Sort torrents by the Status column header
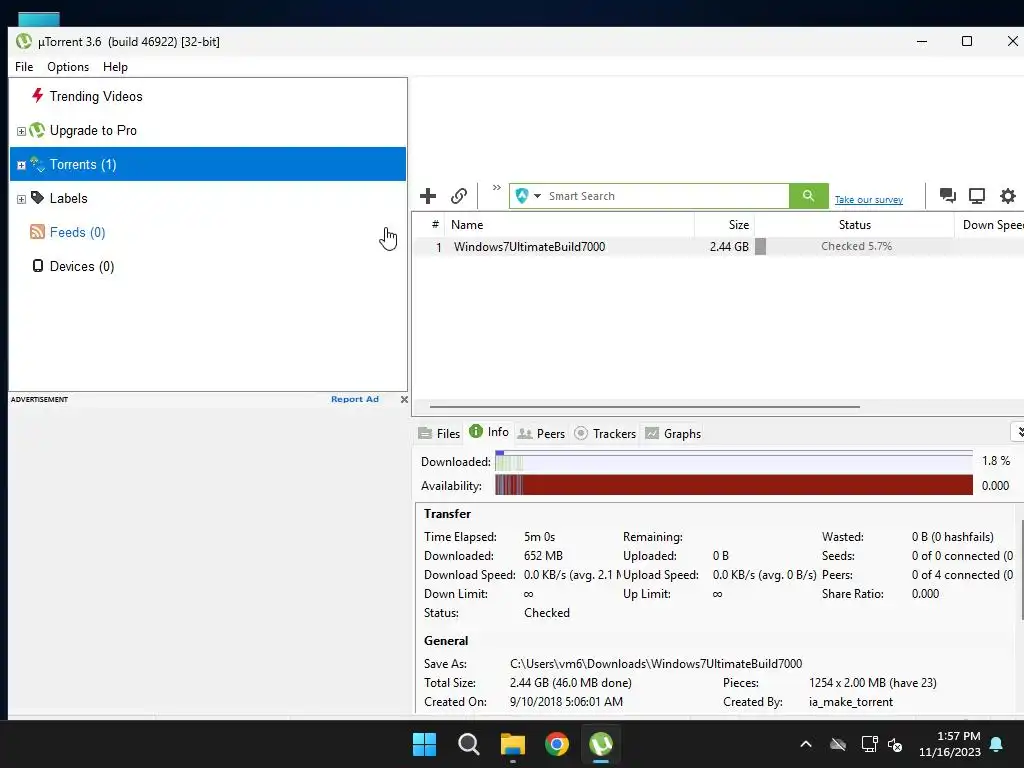The width and height of the screenshot is (1024, 768). (x=854, y=225)
